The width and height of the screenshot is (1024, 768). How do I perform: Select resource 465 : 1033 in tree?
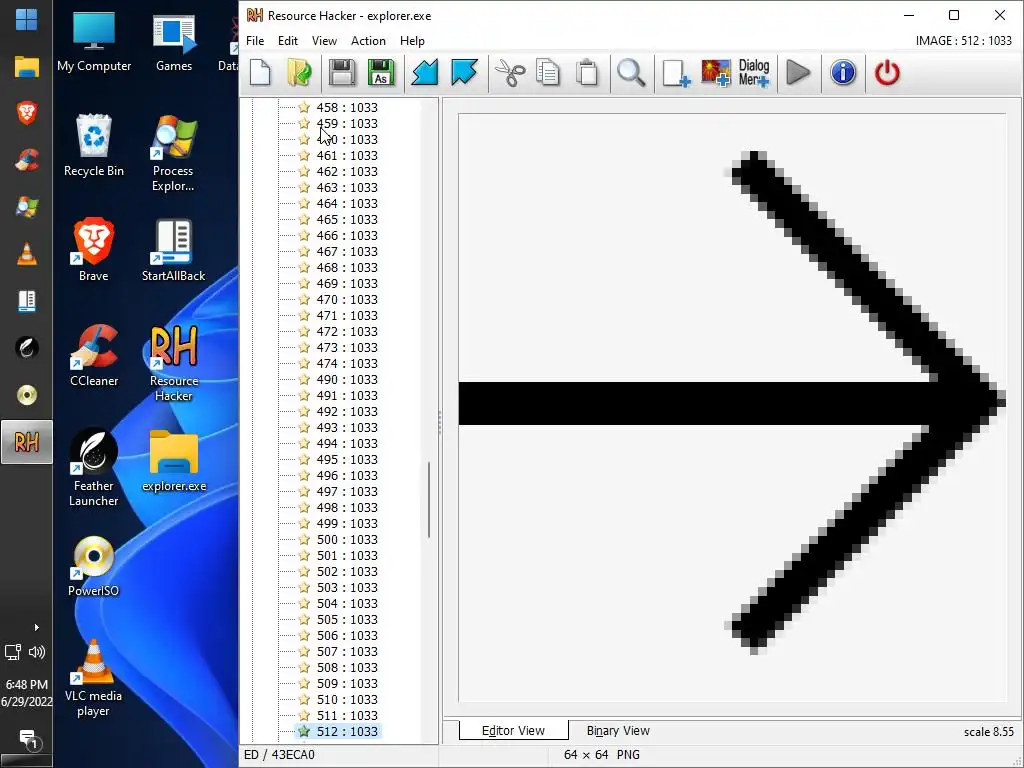click(x=347, y=219)
